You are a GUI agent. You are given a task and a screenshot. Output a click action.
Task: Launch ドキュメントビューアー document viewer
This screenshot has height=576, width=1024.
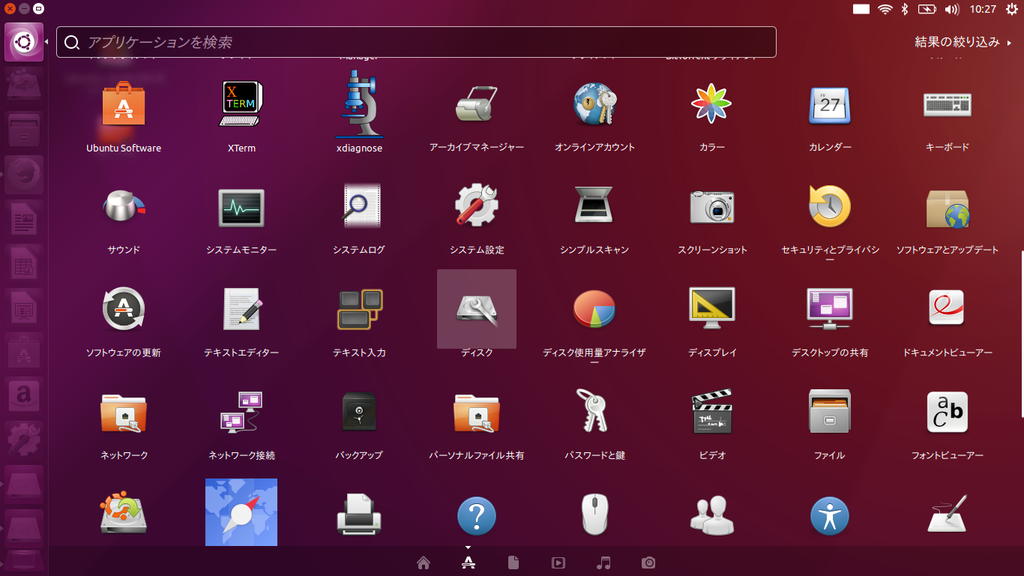[947, 308]
